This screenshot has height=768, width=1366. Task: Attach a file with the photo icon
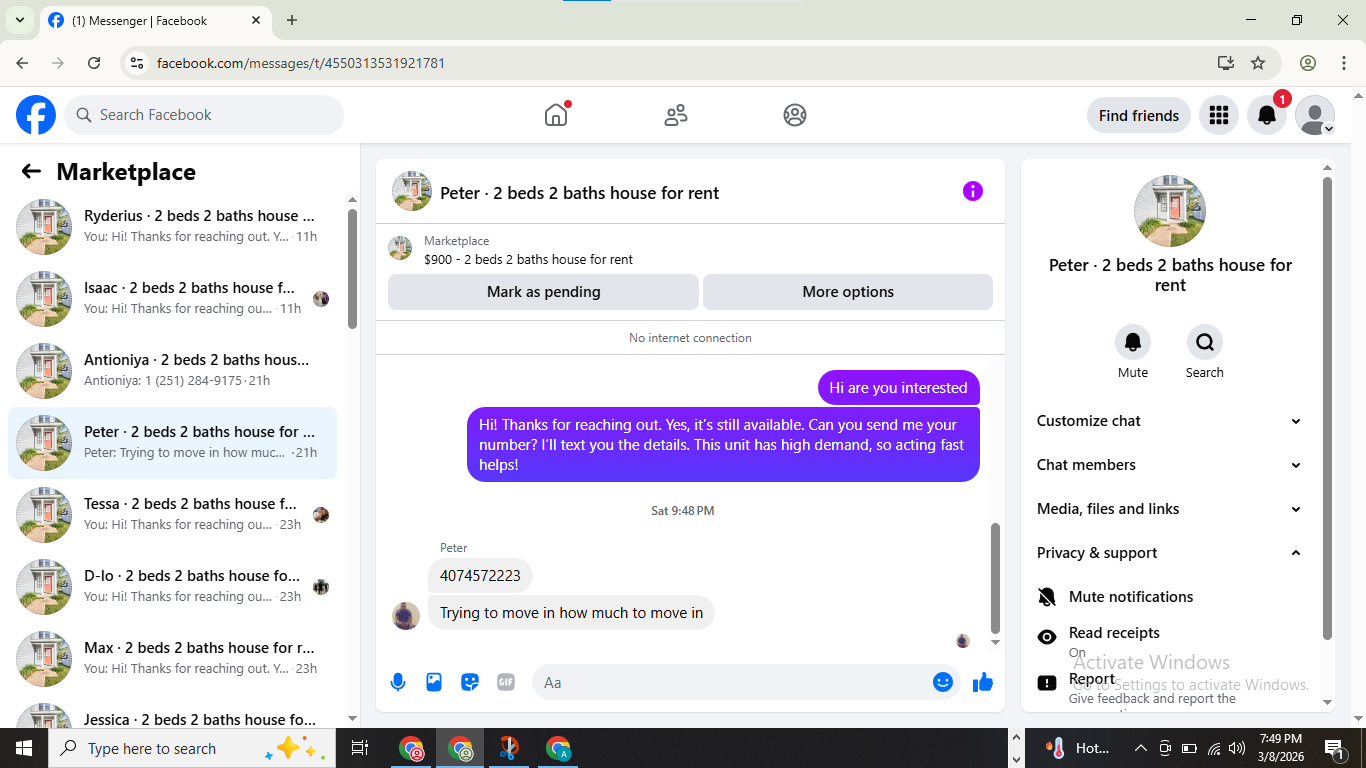[434, 682]
